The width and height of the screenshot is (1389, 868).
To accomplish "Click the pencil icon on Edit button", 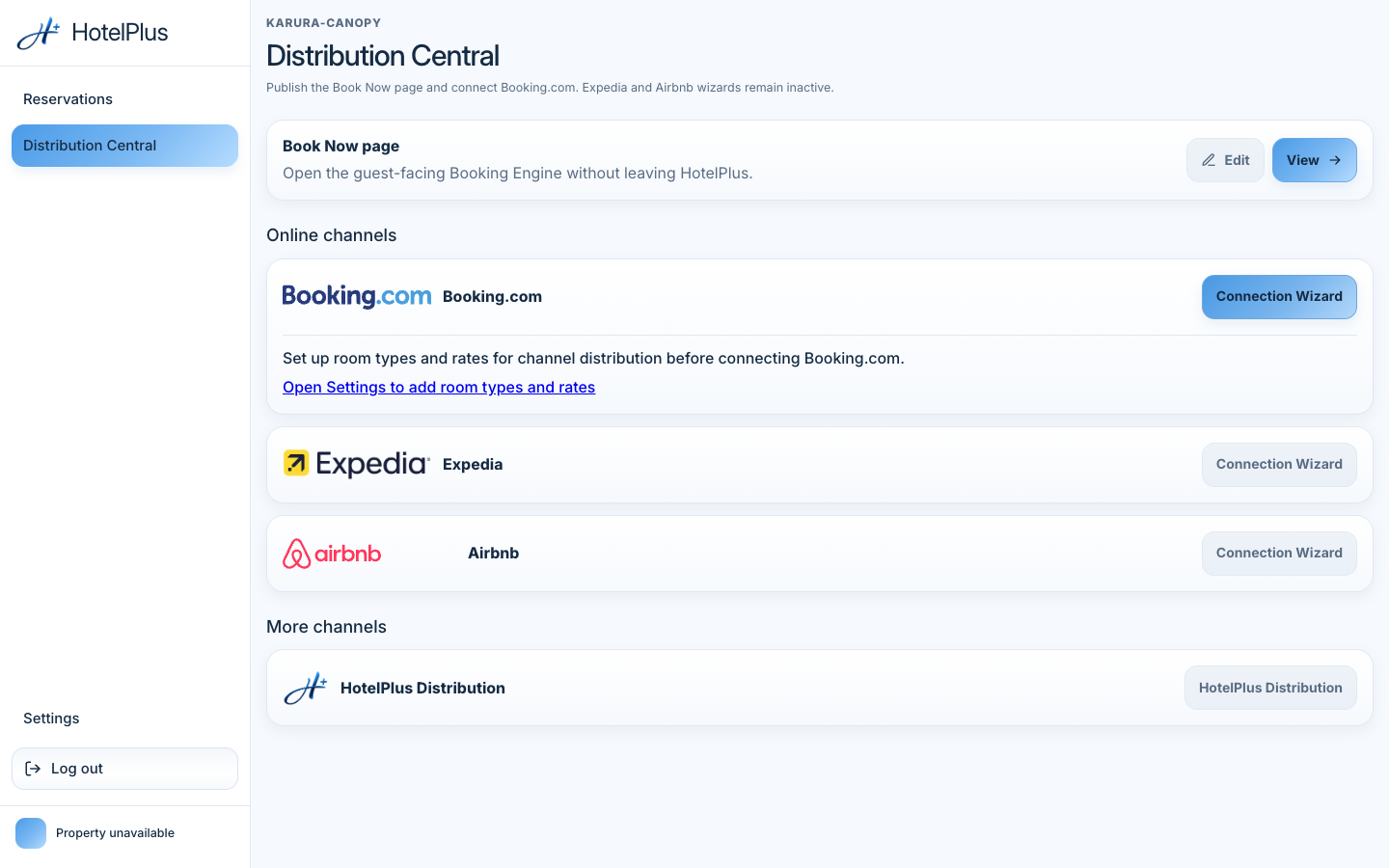I will click(1209, 160).
